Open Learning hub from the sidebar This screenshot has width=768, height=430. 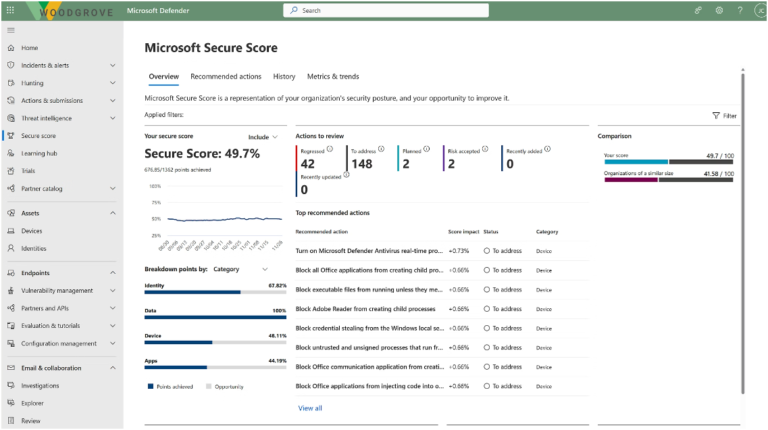pyautogui.click(x=38, y=153)
